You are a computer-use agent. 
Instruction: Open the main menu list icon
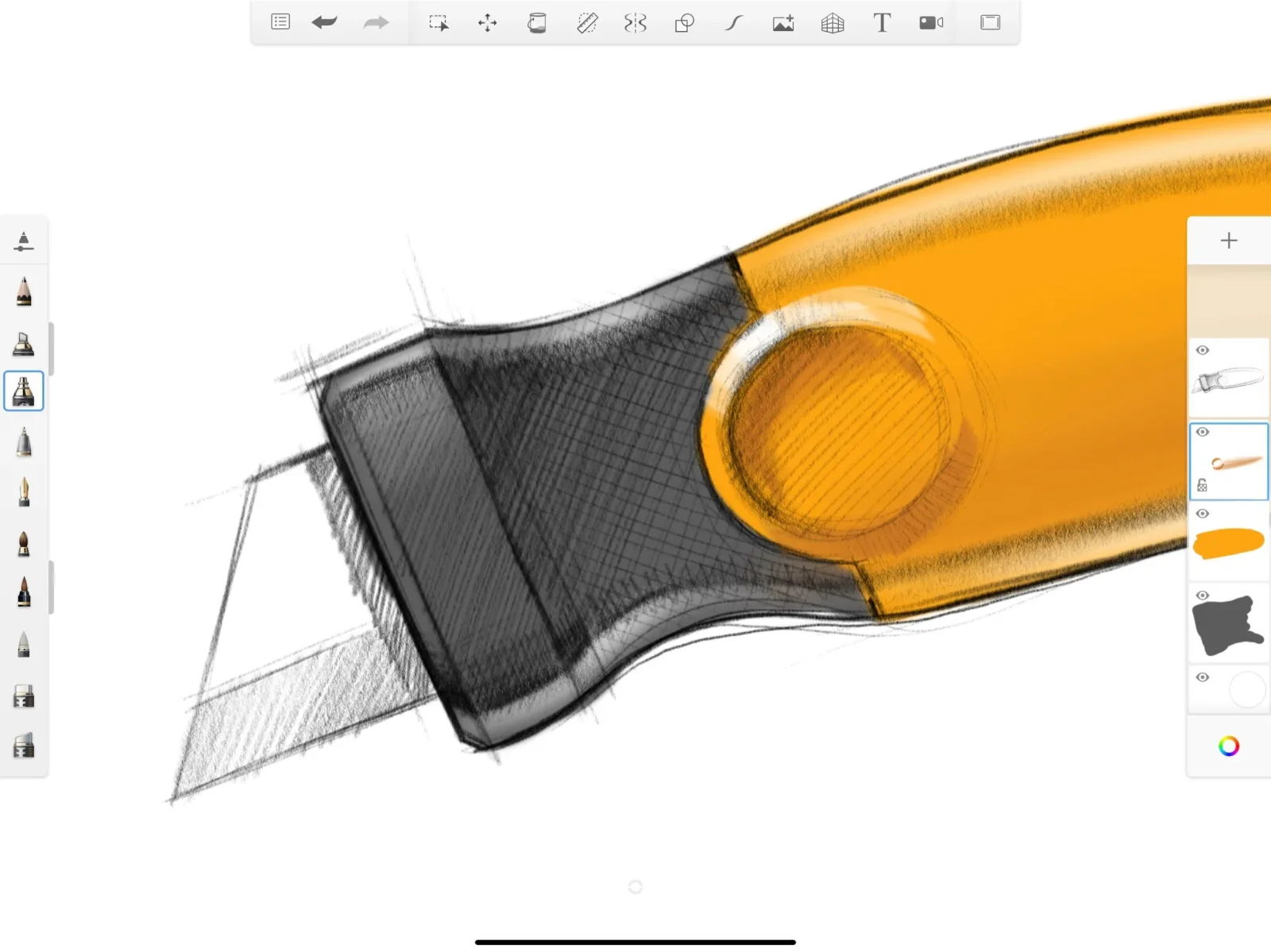280,22
